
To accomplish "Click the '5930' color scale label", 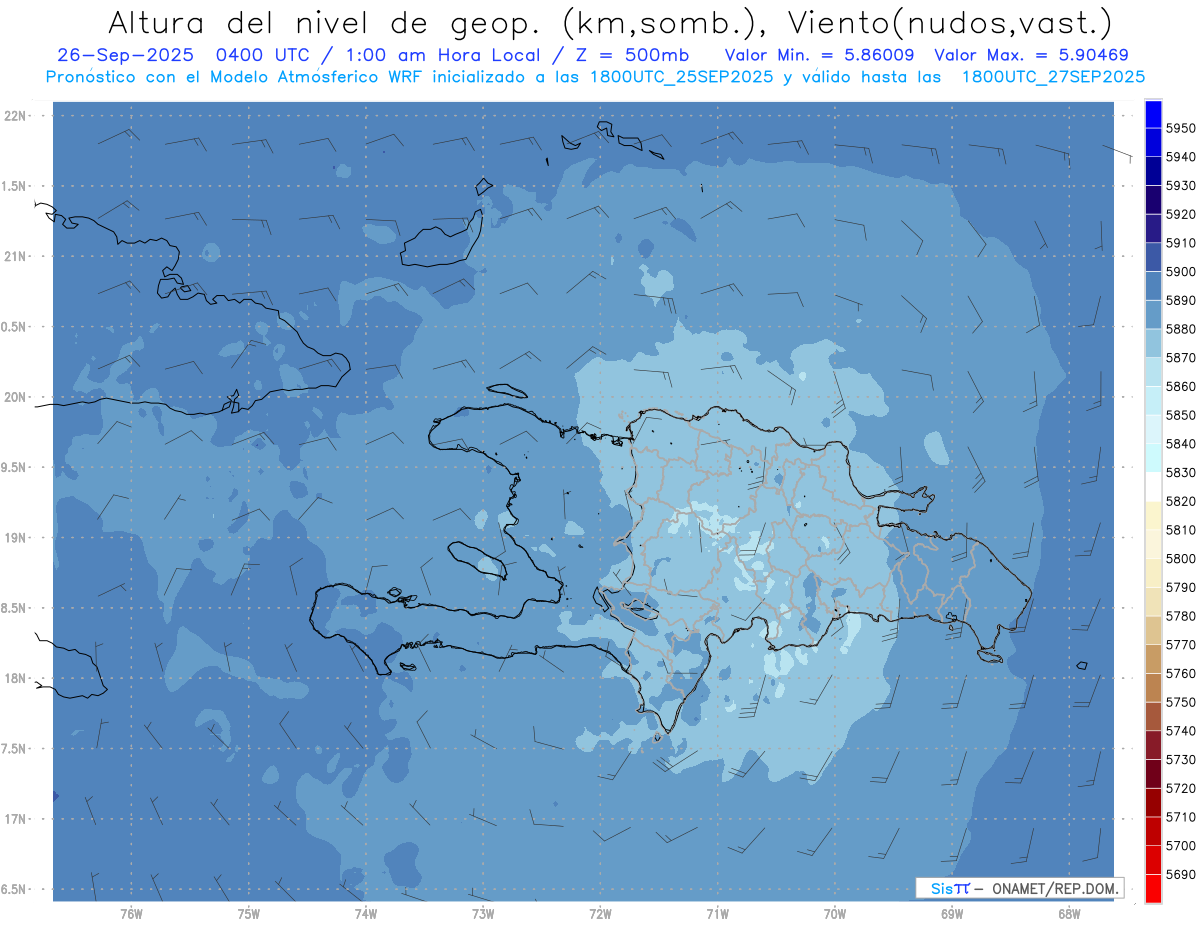I will 1181,186.
